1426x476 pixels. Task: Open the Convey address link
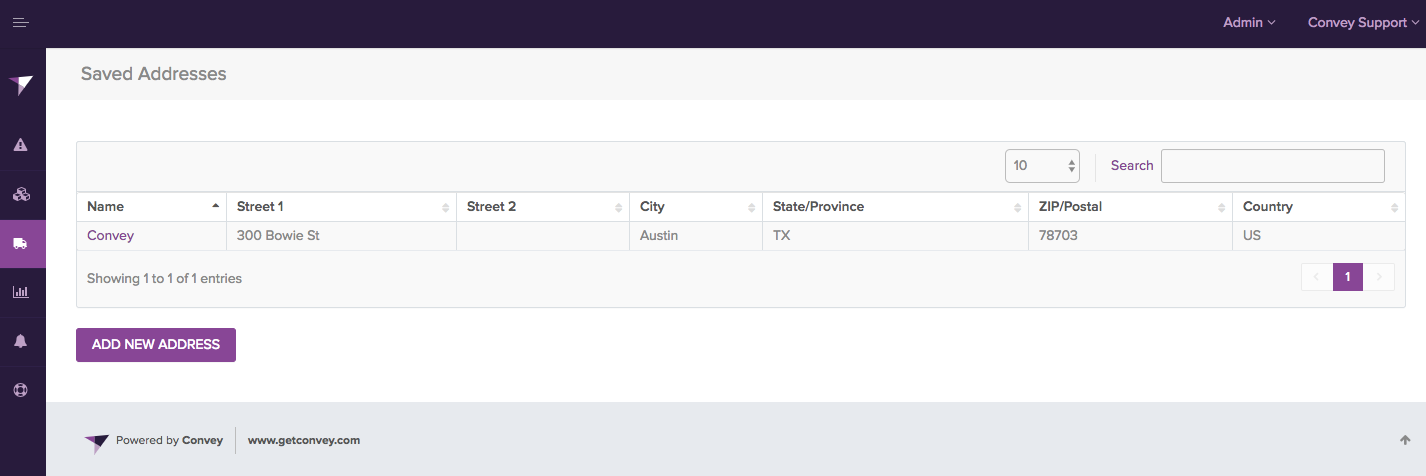point(110,236)
